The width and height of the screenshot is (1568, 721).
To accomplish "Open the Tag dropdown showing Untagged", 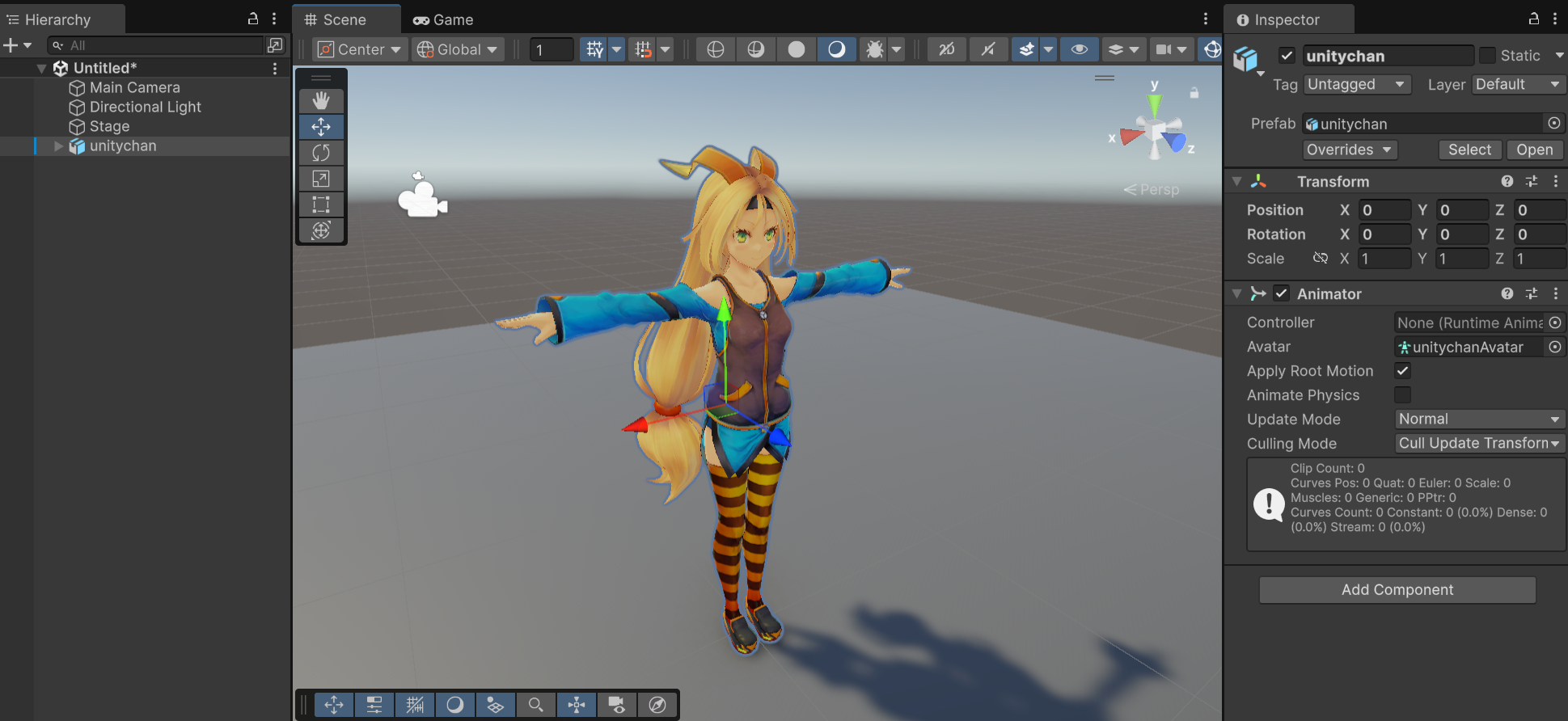I will [1356, 85].
